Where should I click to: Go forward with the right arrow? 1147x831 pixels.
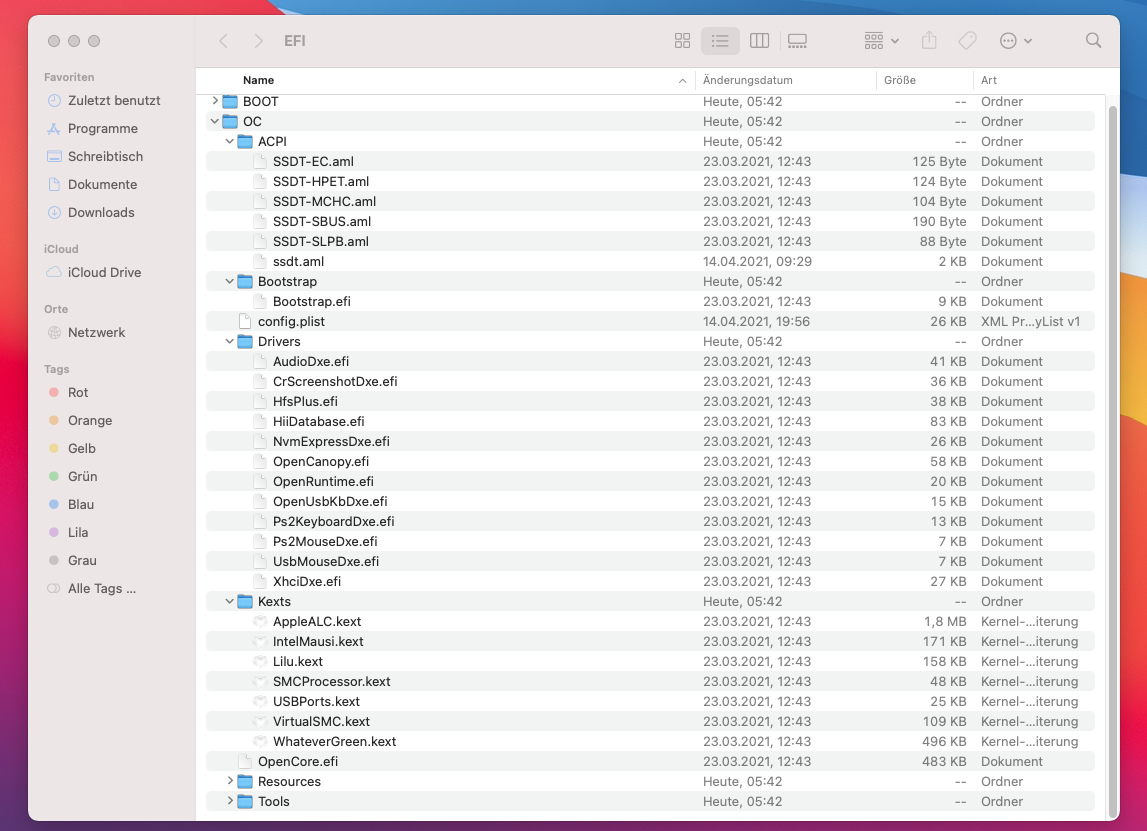(x=257, y=41)
